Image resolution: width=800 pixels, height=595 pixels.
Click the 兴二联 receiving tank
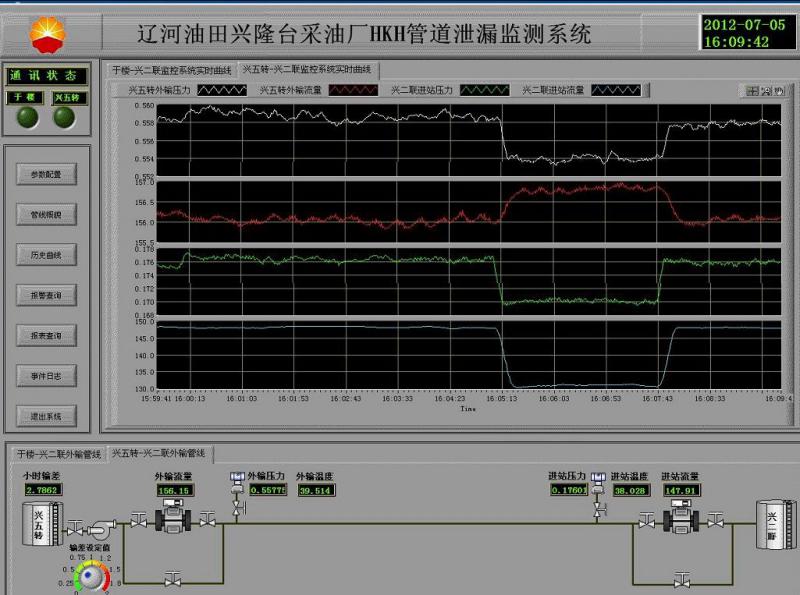coord(776,525)
